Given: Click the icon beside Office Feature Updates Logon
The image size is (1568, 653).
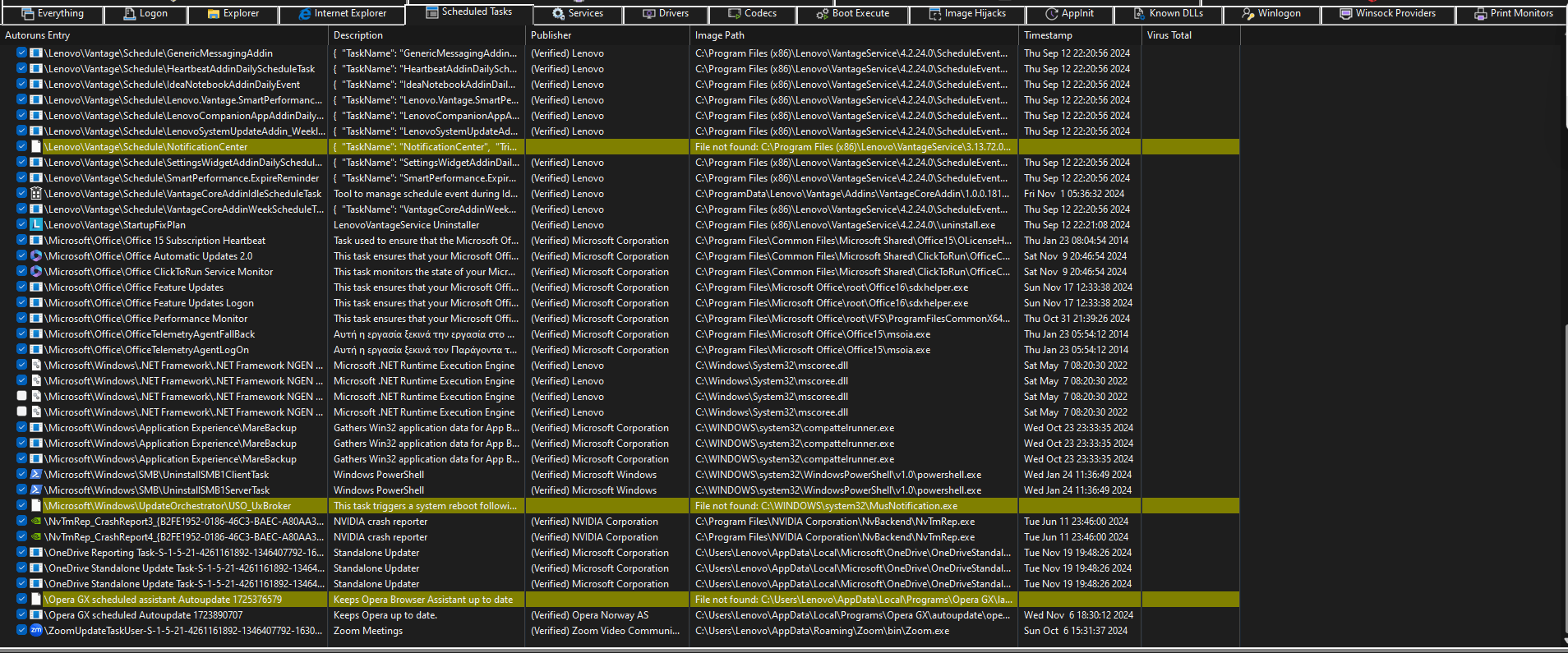Looking at the screenshot, I should click(36, 303).
